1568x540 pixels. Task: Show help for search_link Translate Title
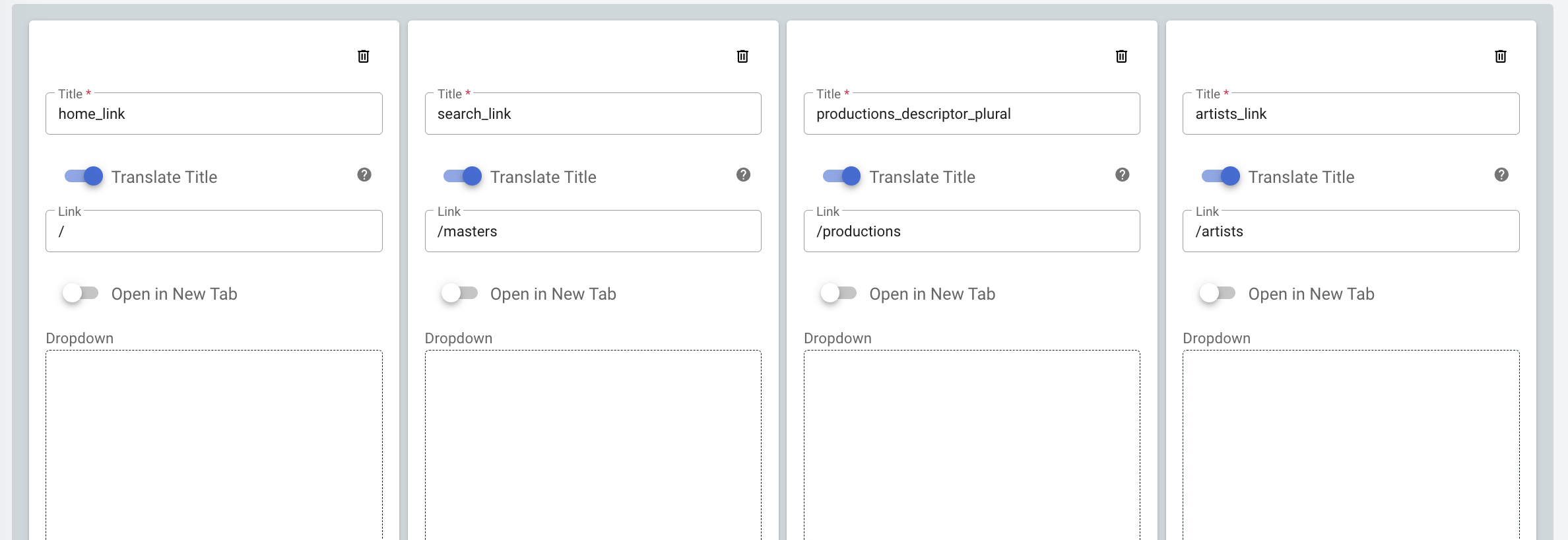tap(743, 175)
